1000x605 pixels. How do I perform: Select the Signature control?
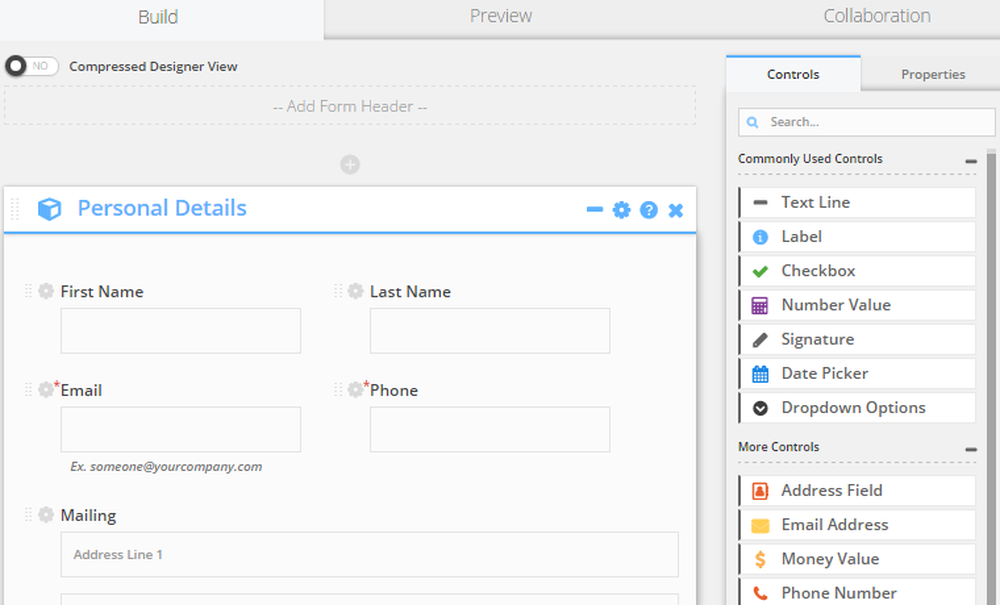857,340
